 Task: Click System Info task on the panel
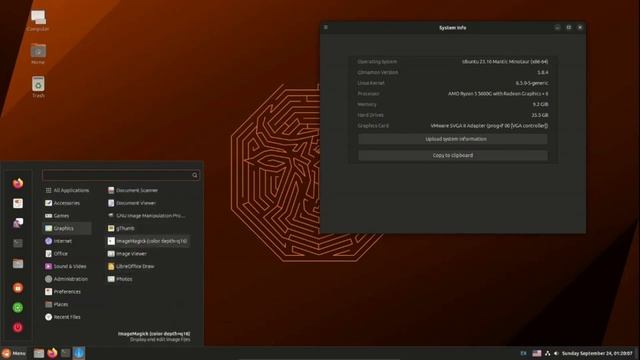79,353
